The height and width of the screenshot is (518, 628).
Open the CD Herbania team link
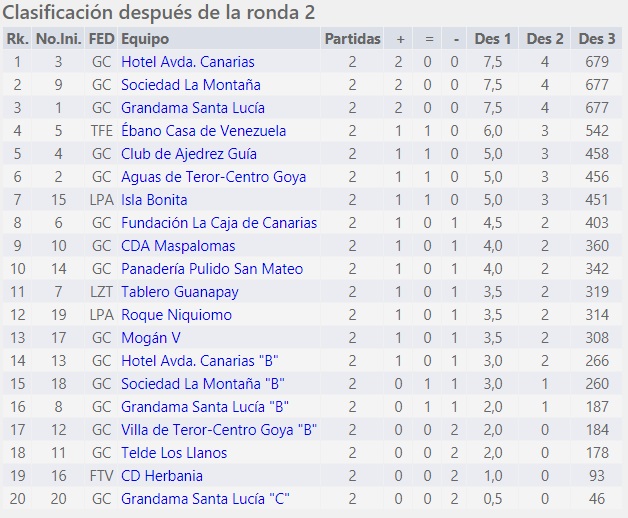click(162, 476)
